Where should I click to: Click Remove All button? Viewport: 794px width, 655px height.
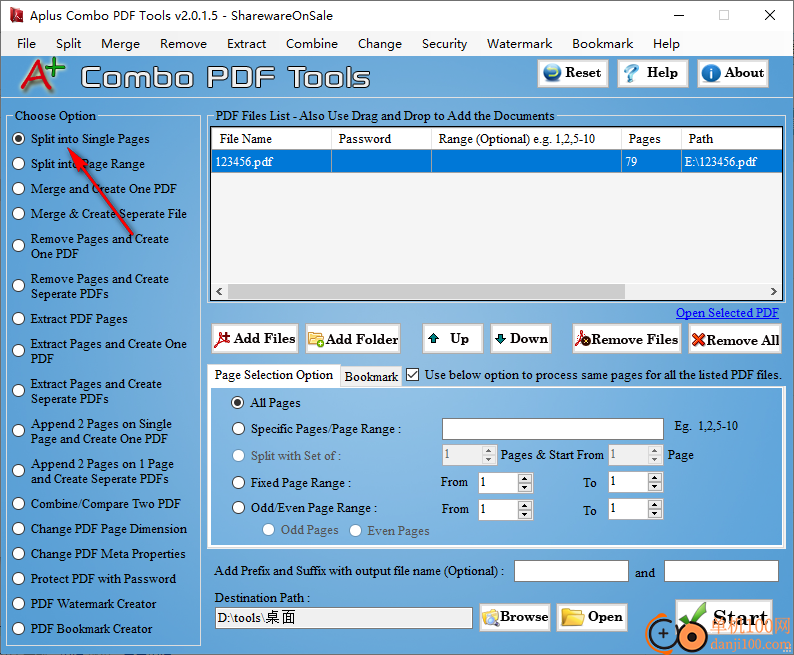pos(735,339)
